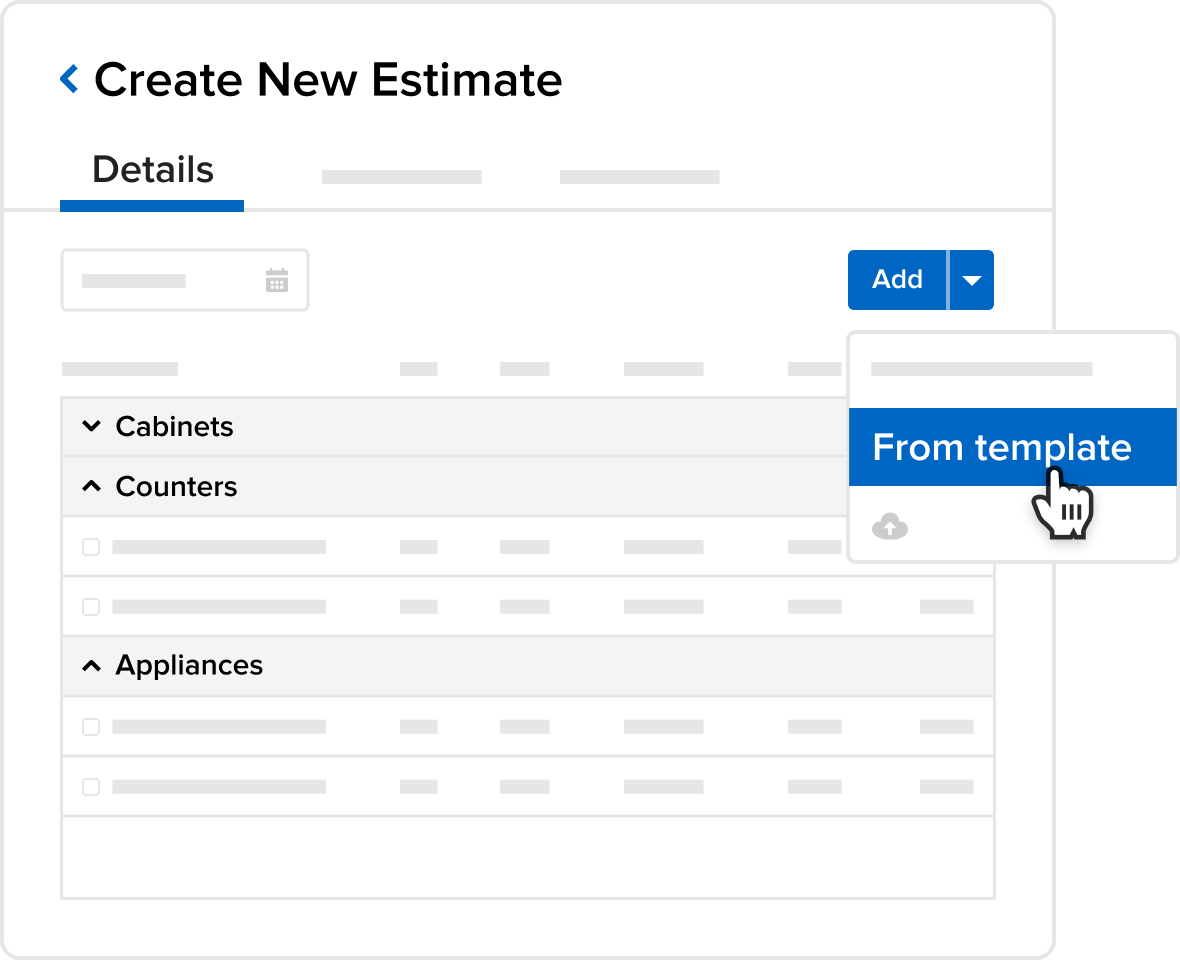Click the cloud upload icon in dropdown
Viewport: 1180px width, 960px height.
(890, 526)
